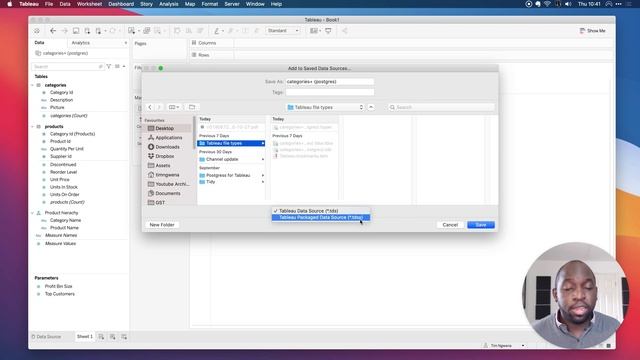Viewport: 640px width, 360px height.
Task: Choose Tableau Packaged Data Source (*.tdsx) format
Action: 321,218
